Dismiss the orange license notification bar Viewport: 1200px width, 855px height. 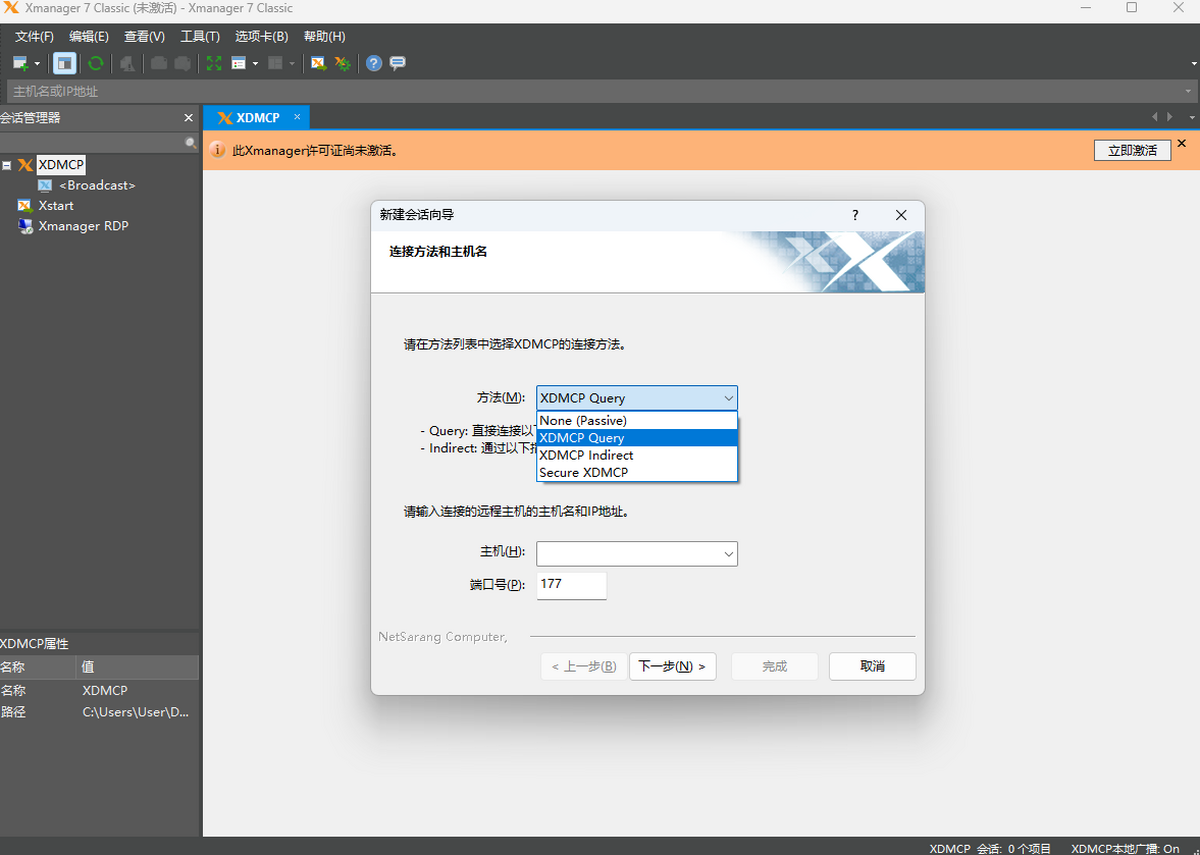point(1181,143)
